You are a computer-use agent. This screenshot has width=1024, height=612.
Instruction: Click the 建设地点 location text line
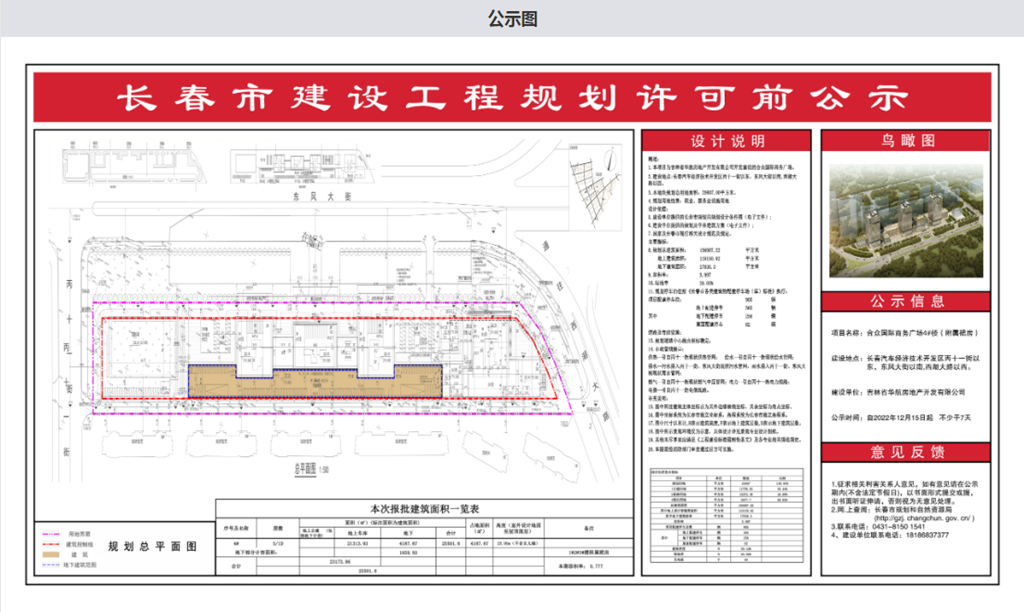[905, 362]
